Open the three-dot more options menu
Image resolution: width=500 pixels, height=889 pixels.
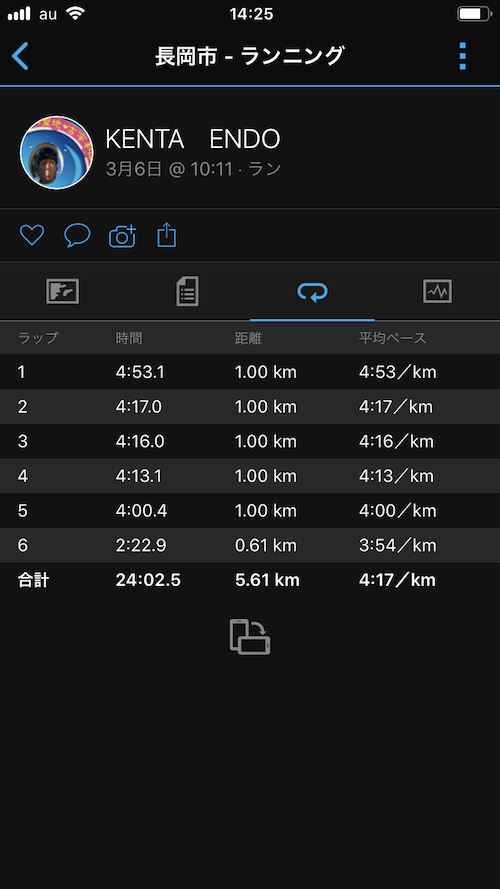[x=463, y=56]
